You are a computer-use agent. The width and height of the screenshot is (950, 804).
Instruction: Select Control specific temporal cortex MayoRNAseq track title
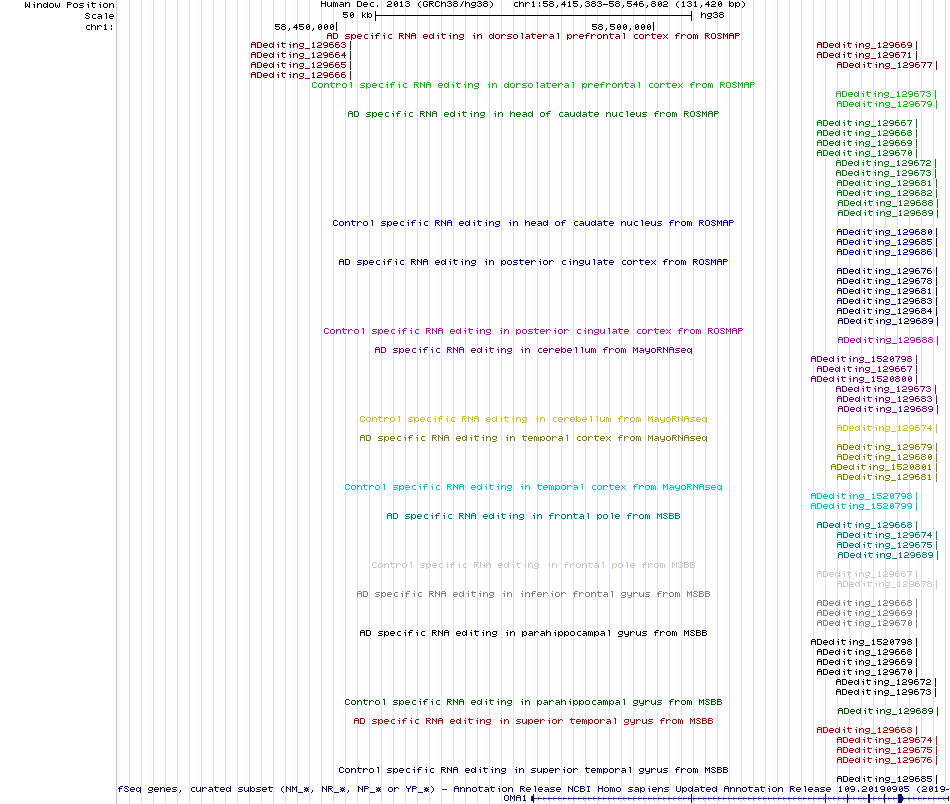click(533, 487)
